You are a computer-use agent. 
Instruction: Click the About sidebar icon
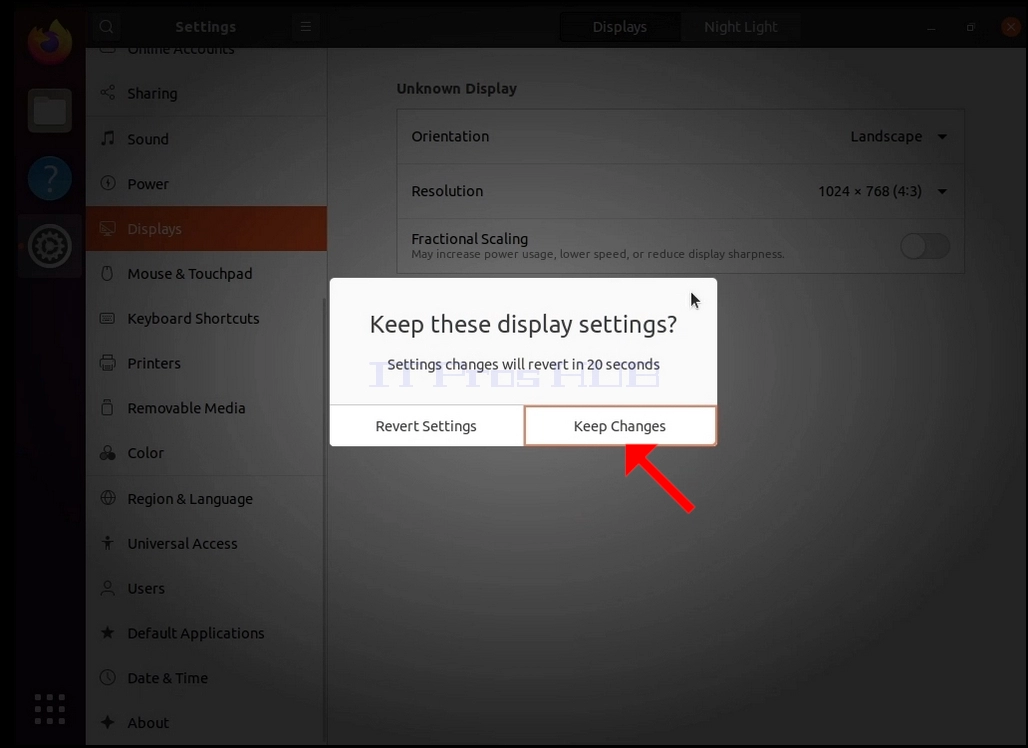(x=108, y=722)
